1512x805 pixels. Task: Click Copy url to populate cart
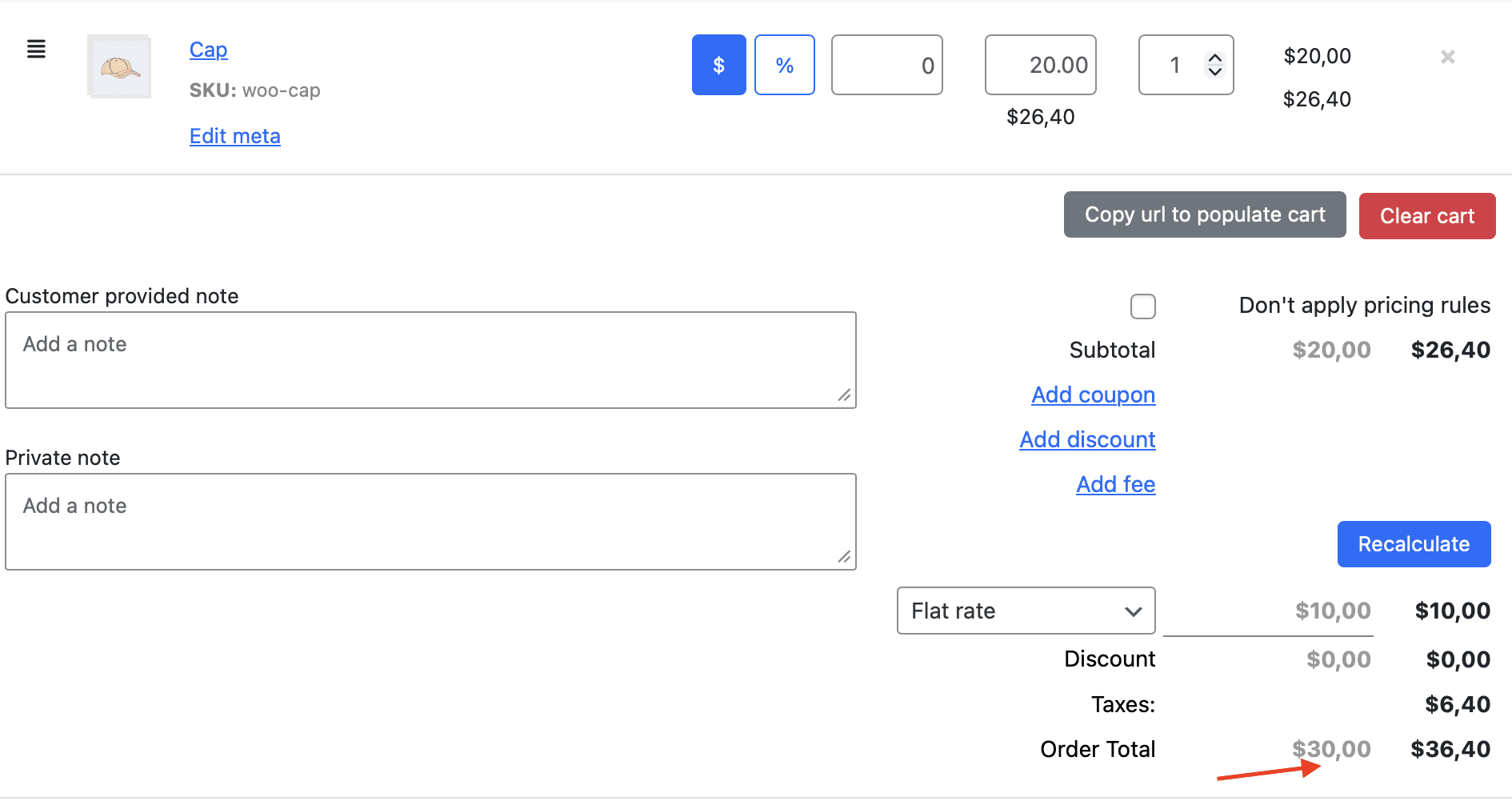coord(1204,214)
